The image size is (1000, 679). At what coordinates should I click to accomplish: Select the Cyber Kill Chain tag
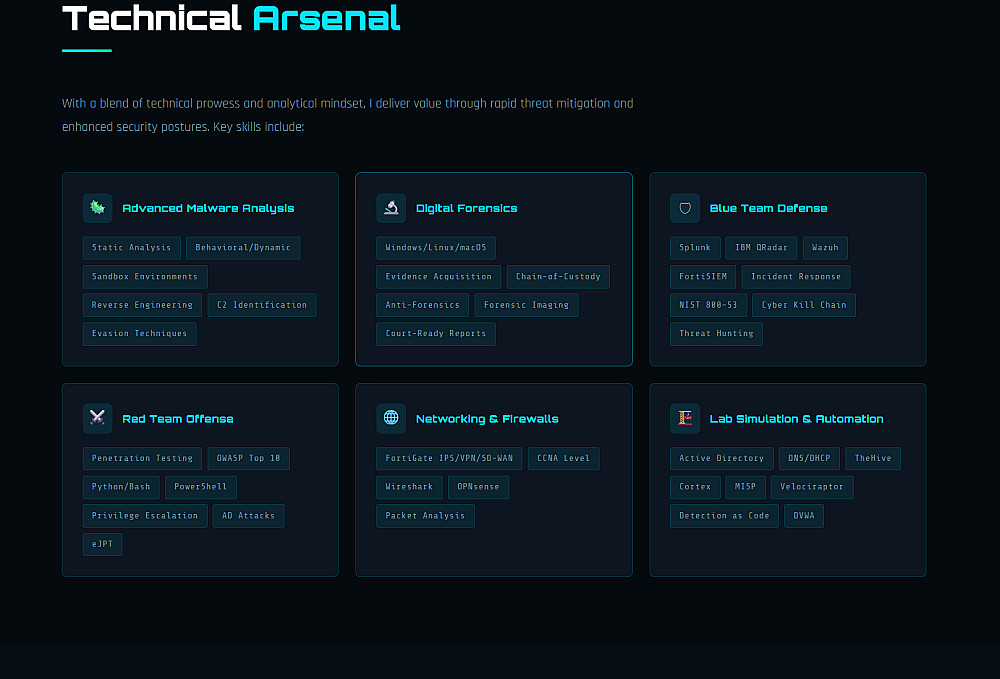tap(804, 305)
